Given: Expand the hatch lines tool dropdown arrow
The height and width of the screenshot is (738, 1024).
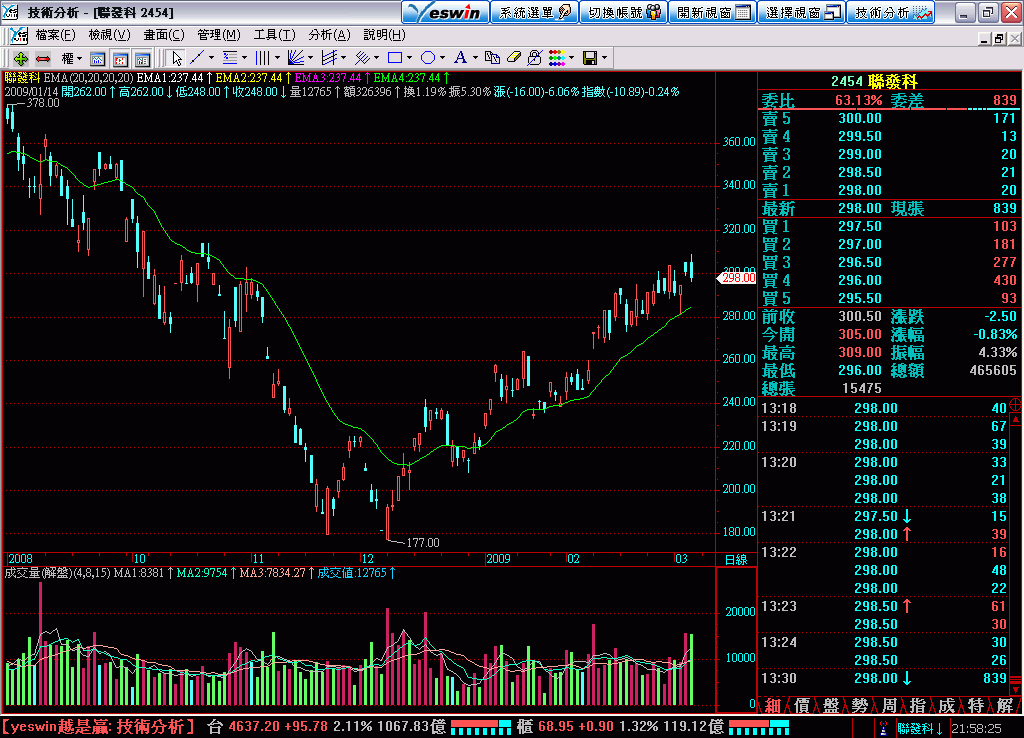Looking at the screenshot, I should [x=376, y=58].
